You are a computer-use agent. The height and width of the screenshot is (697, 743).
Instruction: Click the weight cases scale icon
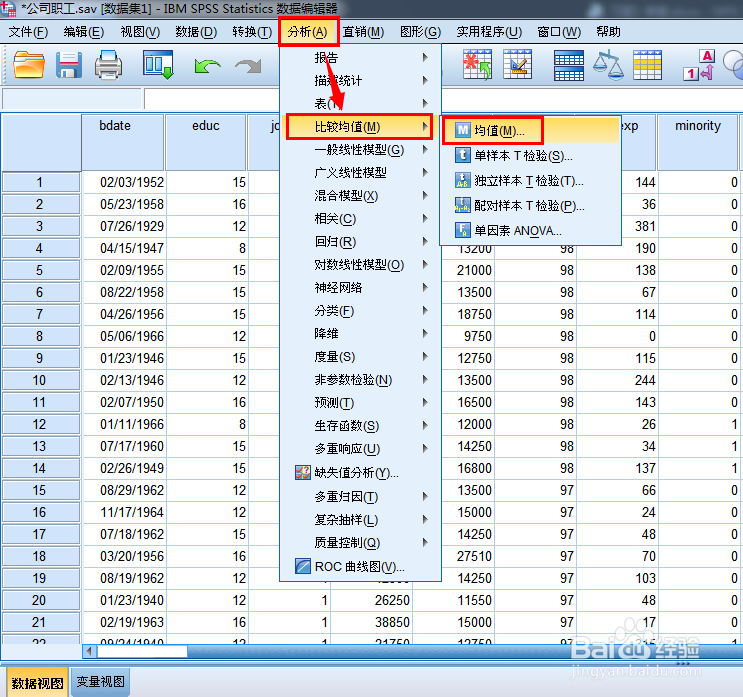[x=608, y=65]
